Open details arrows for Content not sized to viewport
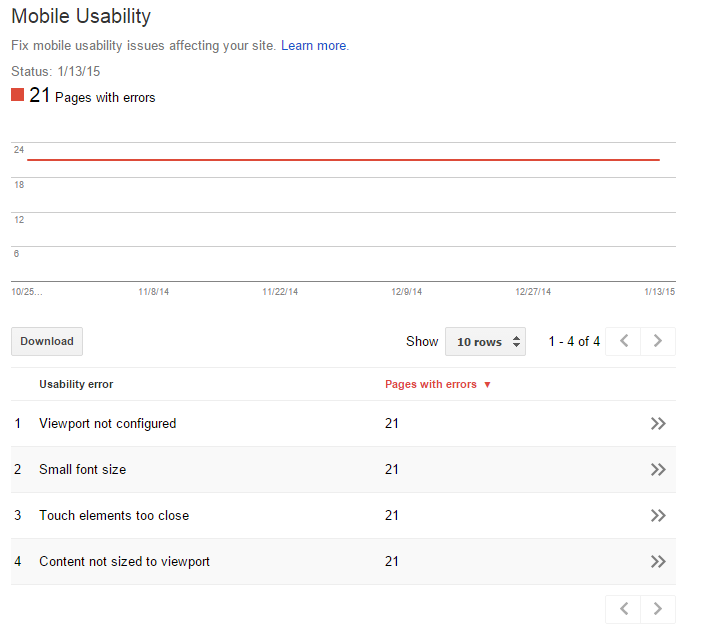704x627 pixels. coord(658,561)
